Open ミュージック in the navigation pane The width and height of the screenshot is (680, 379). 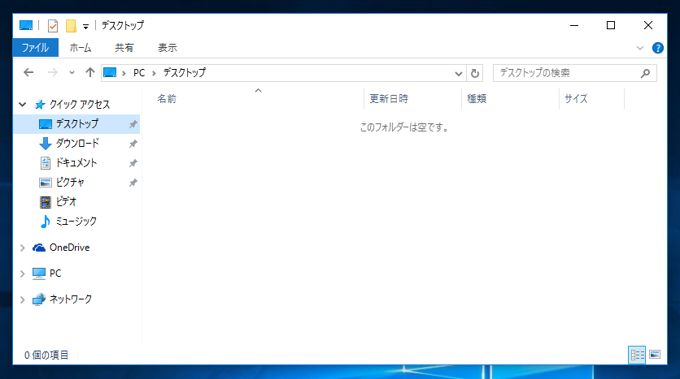click(76, 221)
